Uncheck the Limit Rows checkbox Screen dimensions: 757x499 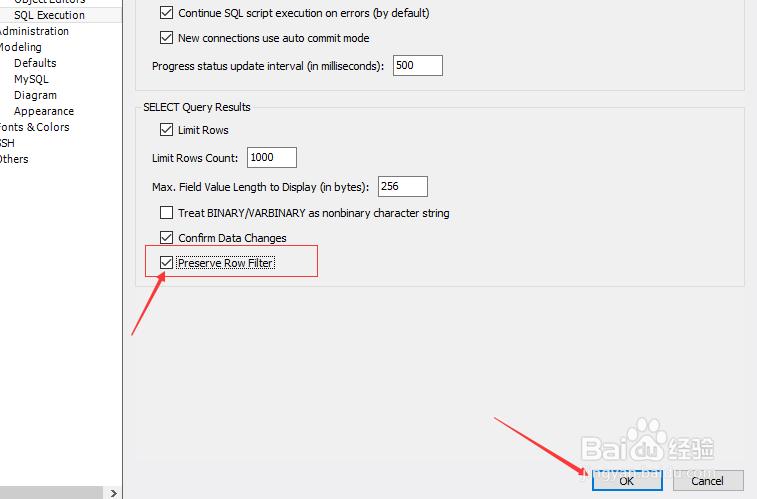coord(167,130)
